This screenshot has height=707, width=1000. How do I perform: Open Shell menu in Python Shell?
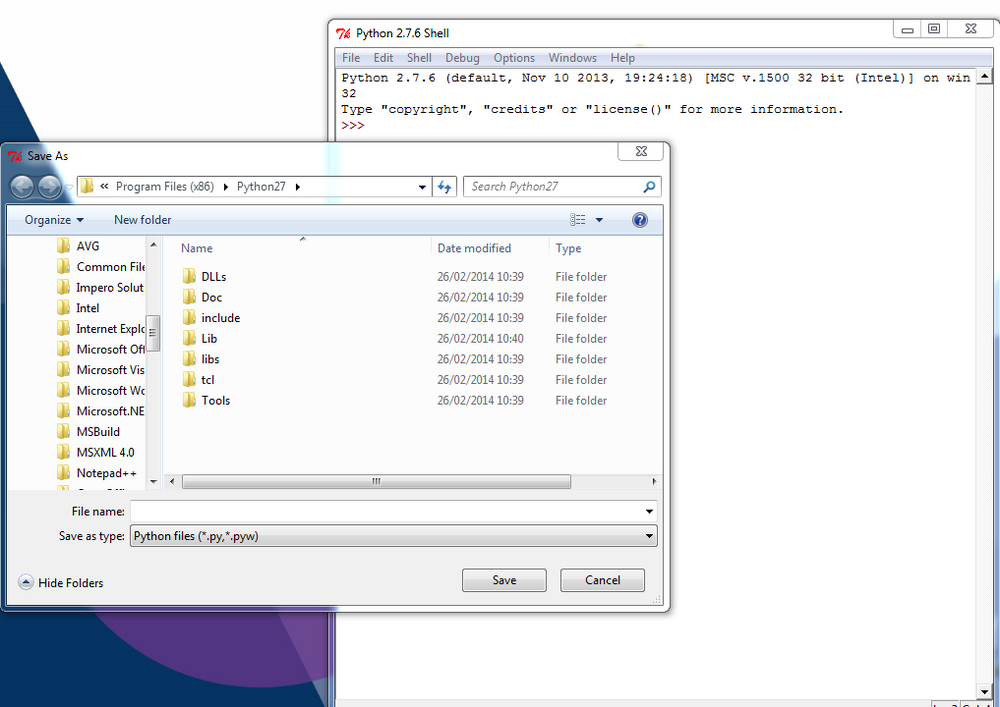pos(419,58)
